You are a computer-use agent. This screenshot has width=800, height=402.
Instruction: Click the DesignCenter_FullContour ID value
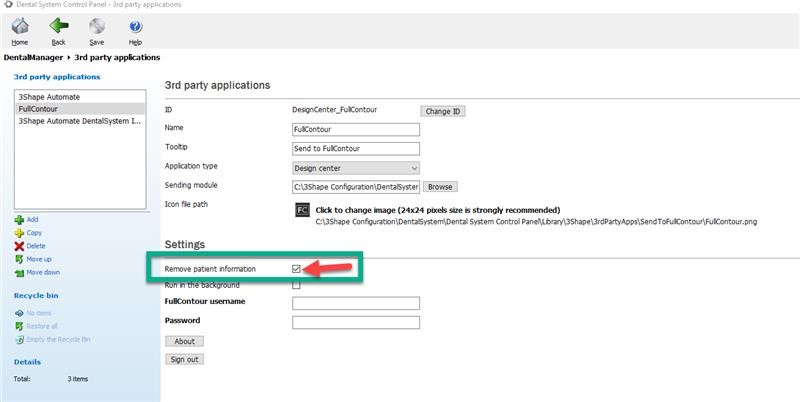coord(334,109)
